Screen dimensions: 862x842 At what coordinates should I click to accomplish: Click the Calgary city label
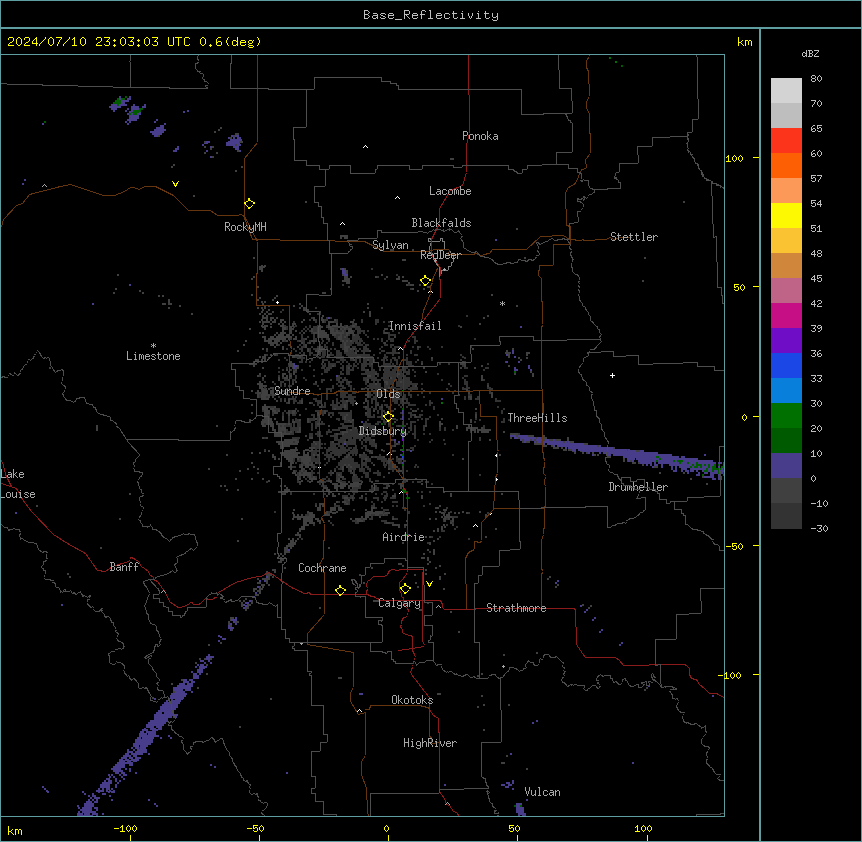pos(400,603)
